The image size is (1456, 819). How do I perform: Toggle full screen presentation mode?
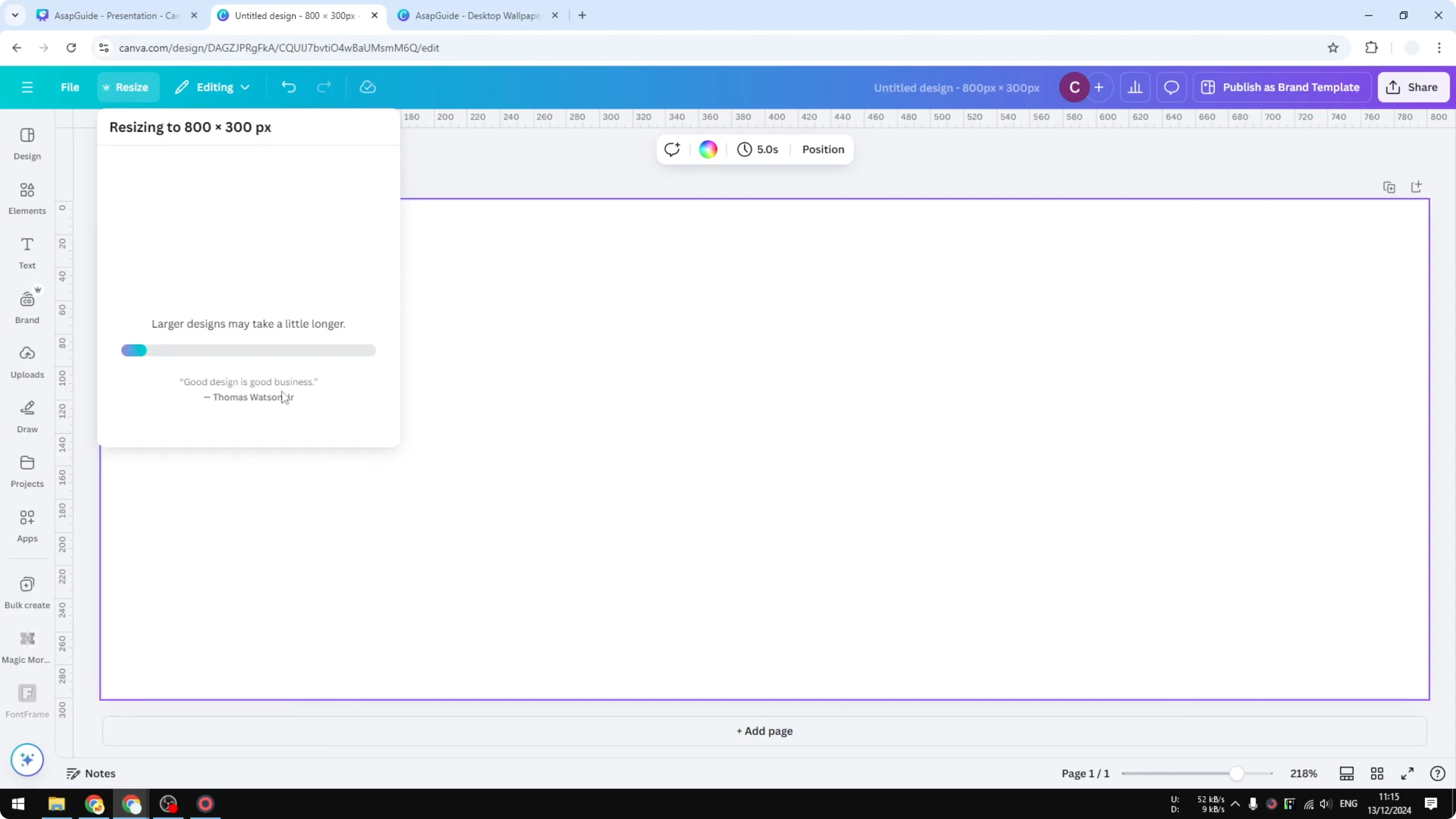(x=1407, y=773)
